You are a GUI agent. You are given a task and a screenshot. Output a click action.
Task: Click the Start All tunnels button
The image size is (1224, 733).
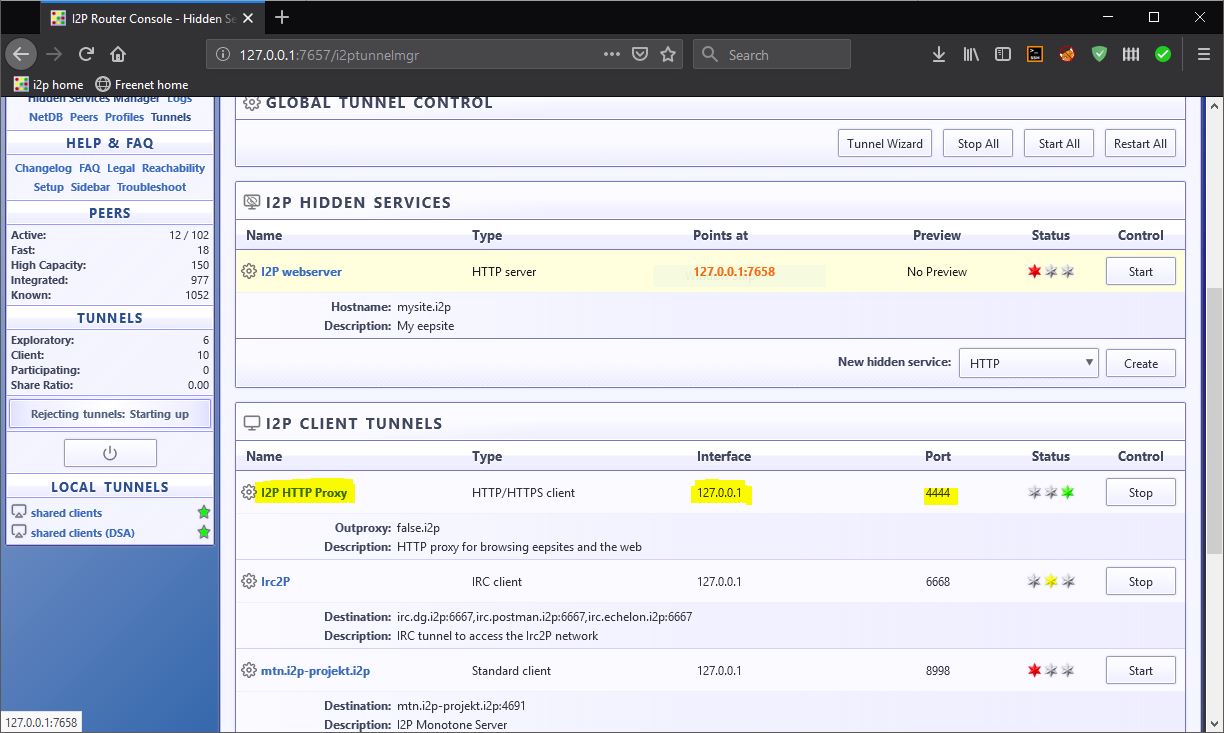pyautogui.click(x=1059, y=143)
